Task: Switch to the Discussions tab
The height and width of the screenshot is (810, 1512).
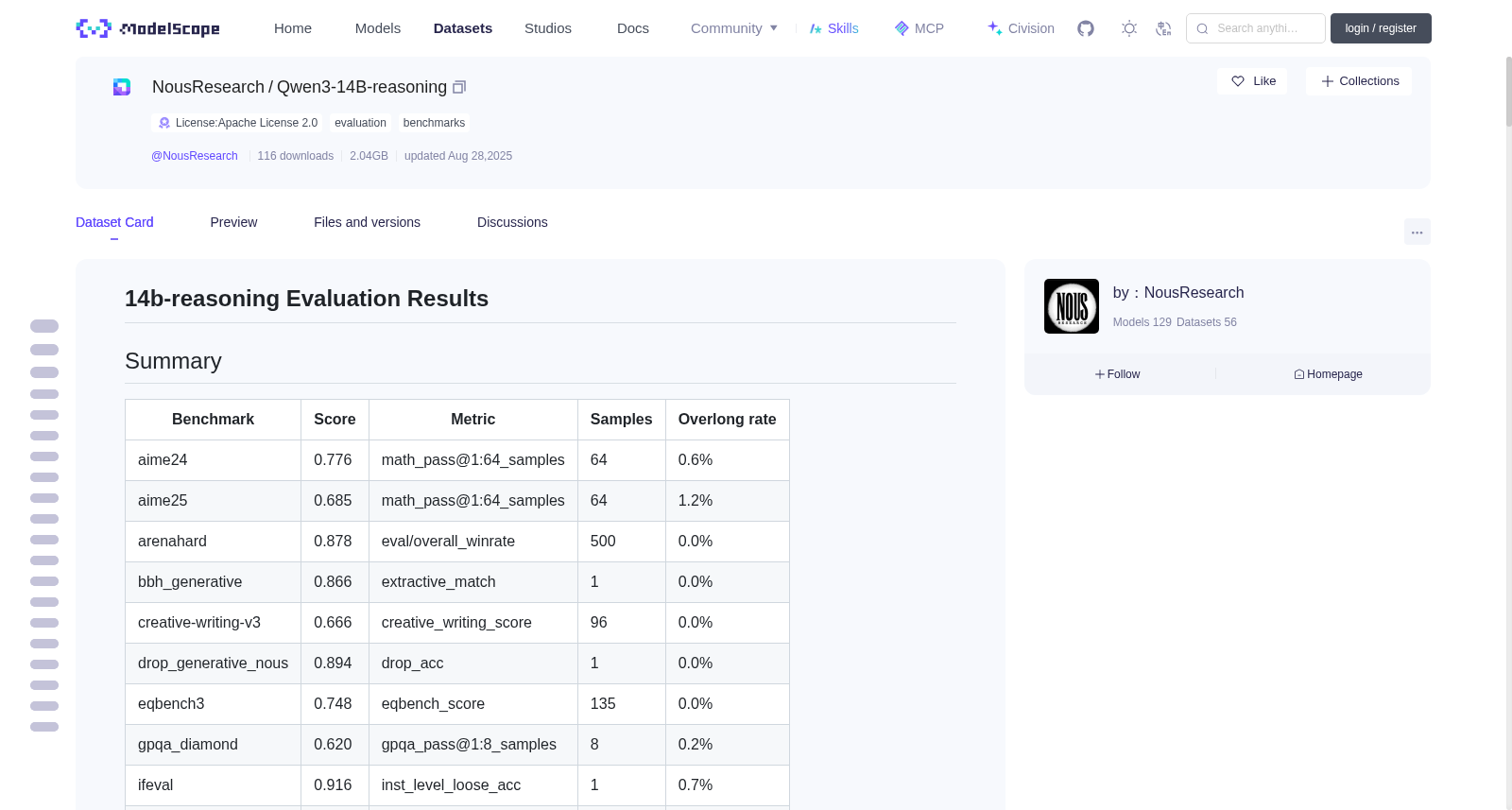Action: [512, 222]
